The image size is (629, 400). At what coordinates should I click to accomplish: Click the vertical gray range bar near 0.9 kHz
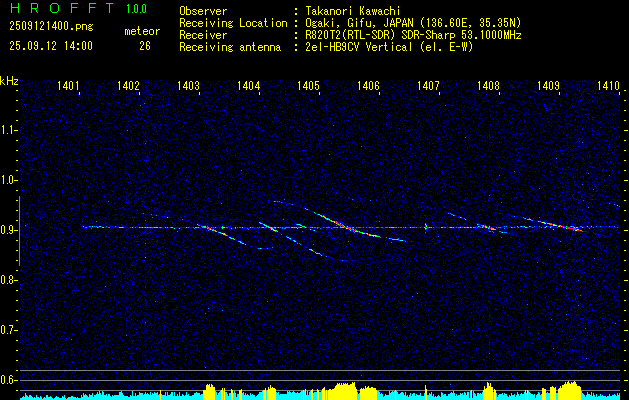click(19, 231)
